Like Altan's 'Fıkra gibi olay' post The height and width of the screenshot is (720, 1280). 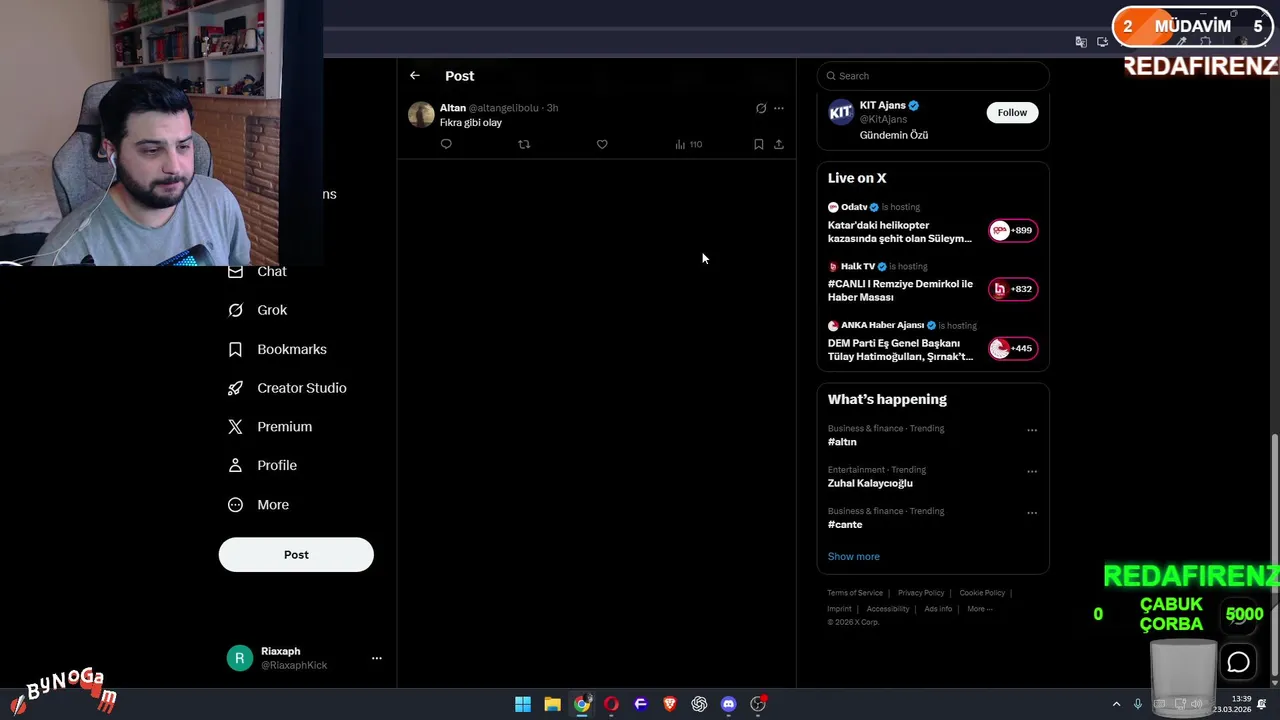[x=602, y=144]
